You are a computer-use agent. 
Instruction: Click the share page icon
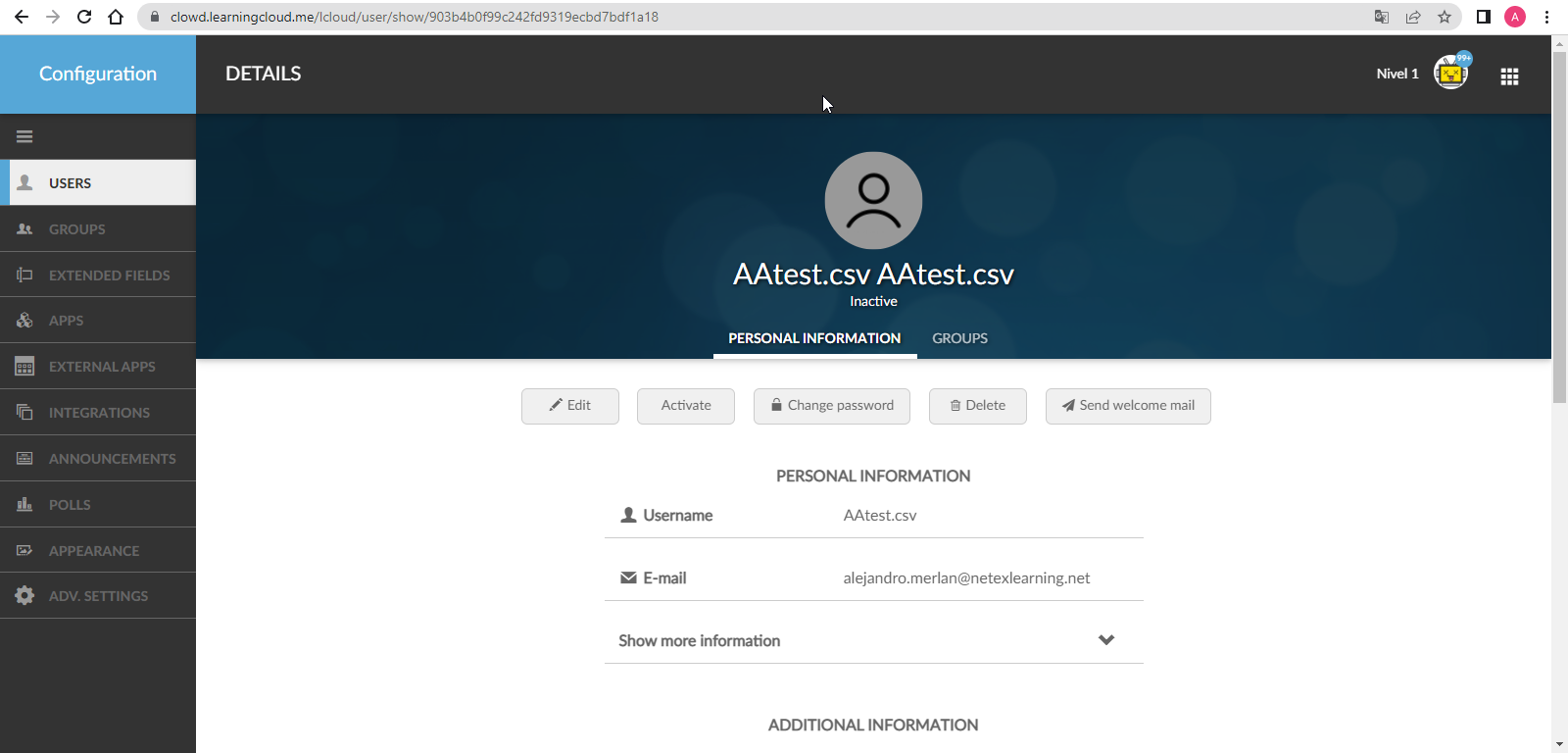[x=1413, y=17]
